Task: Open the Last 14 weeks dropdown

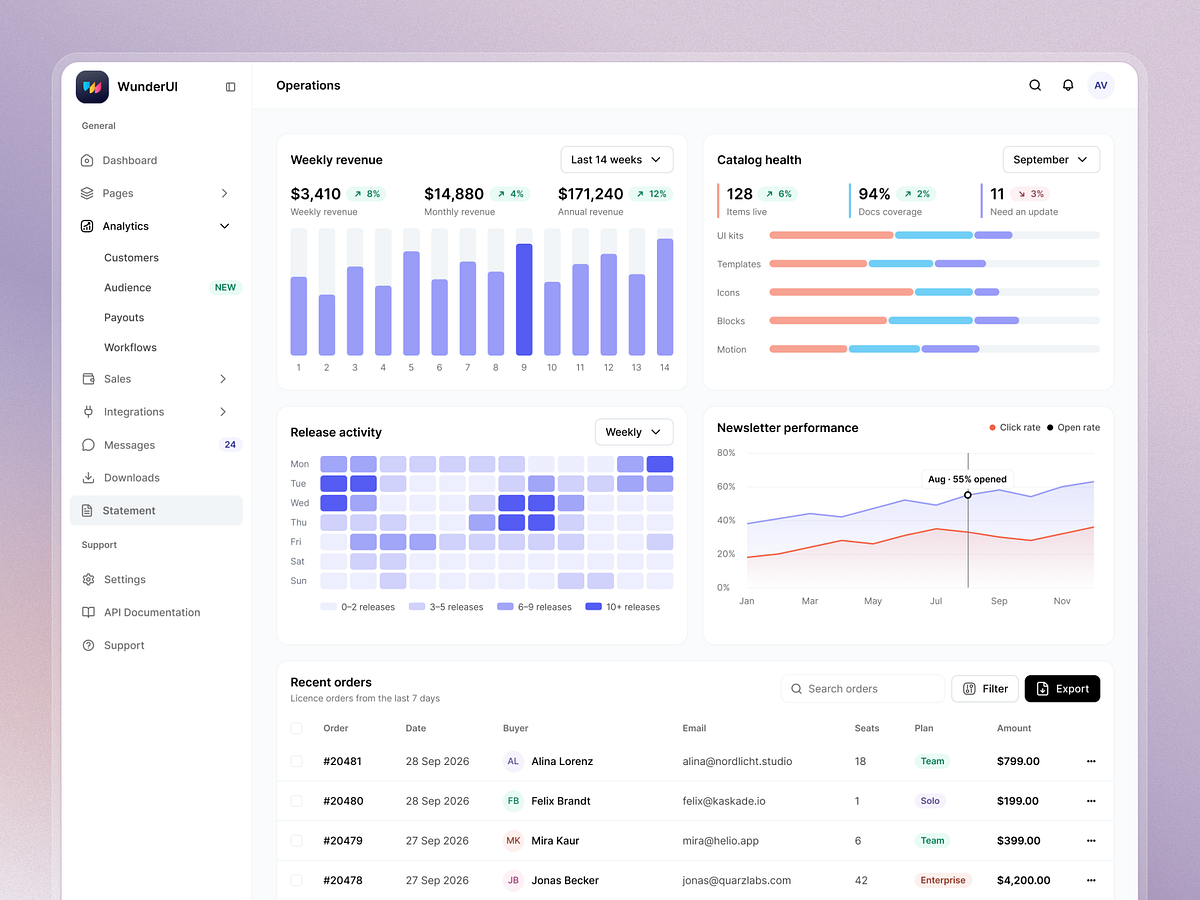Action: 617,160
